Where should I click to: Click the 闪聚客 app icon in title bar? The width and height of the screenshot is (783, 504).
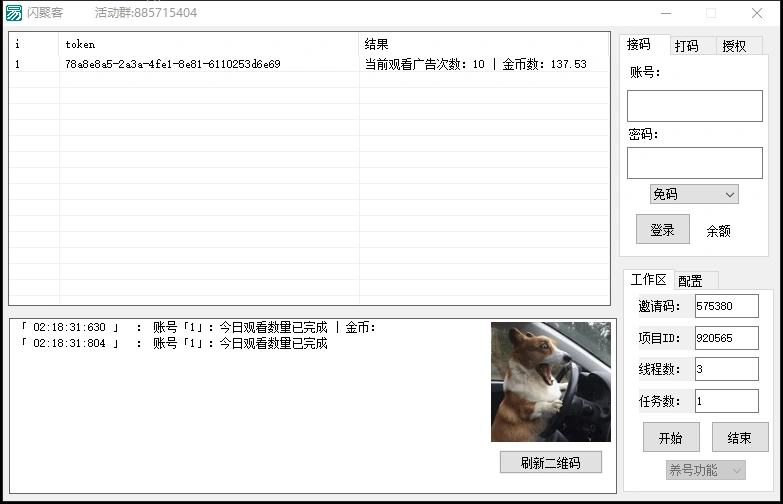click(x=14, y=13)
